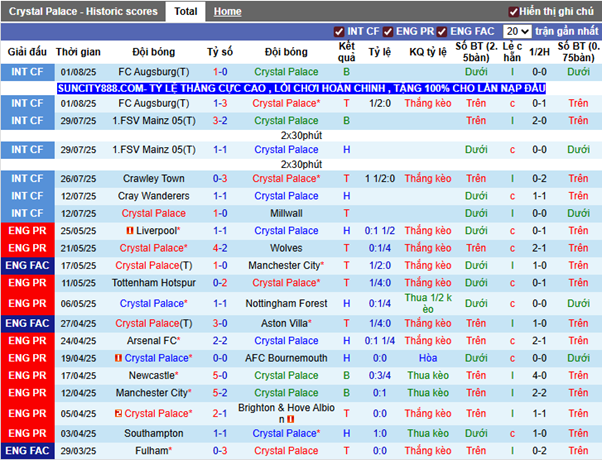Screen dimensions: 602x460
Task: Open the SUNCITY888.COM banner ad
Action: pos(301,88)
